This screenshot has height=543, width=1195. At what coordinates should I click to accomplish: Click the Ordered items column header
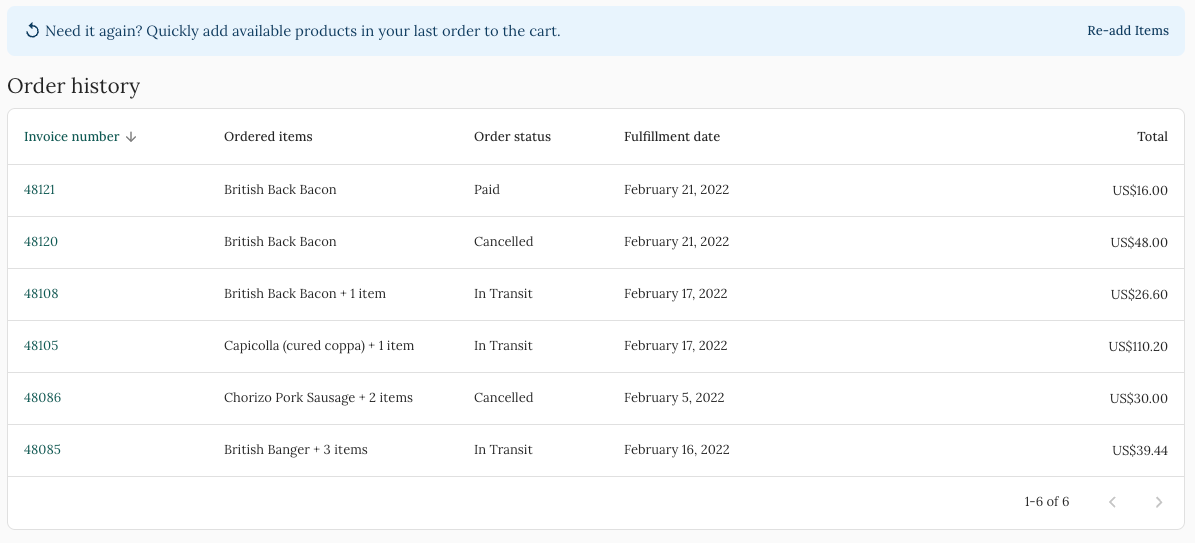coord(268,137)
